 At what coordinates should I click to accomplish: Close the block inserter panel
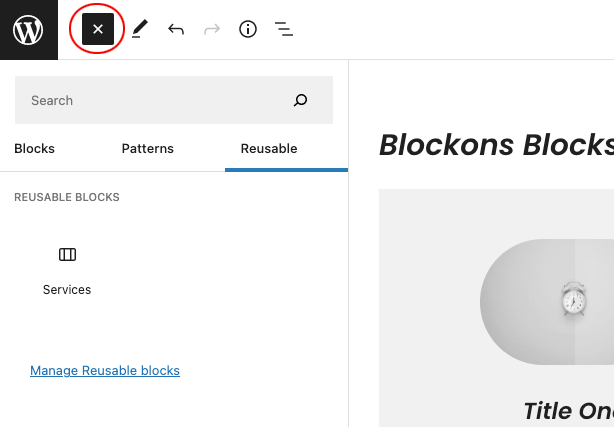98,29
